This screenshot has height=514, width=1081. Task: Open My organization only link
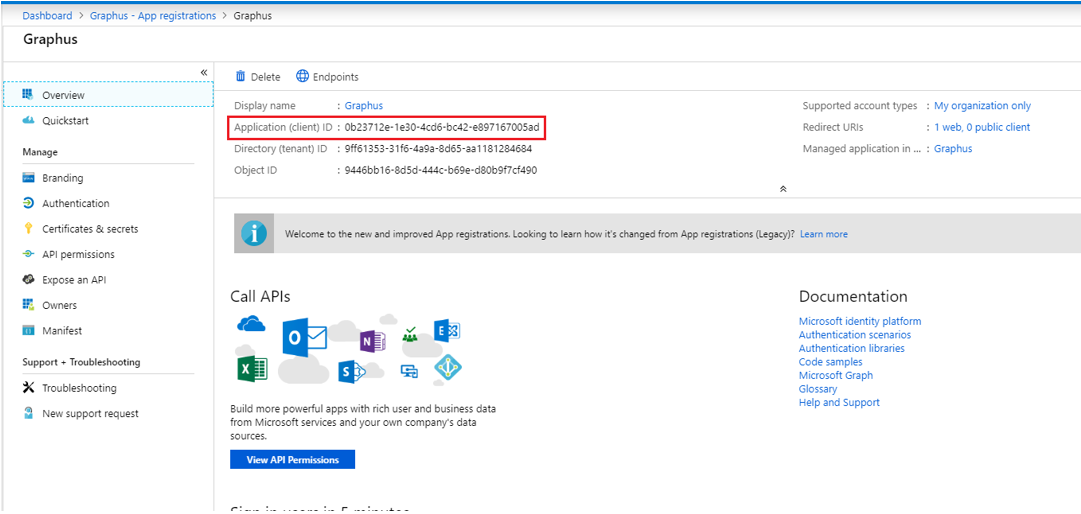[982, 105]
